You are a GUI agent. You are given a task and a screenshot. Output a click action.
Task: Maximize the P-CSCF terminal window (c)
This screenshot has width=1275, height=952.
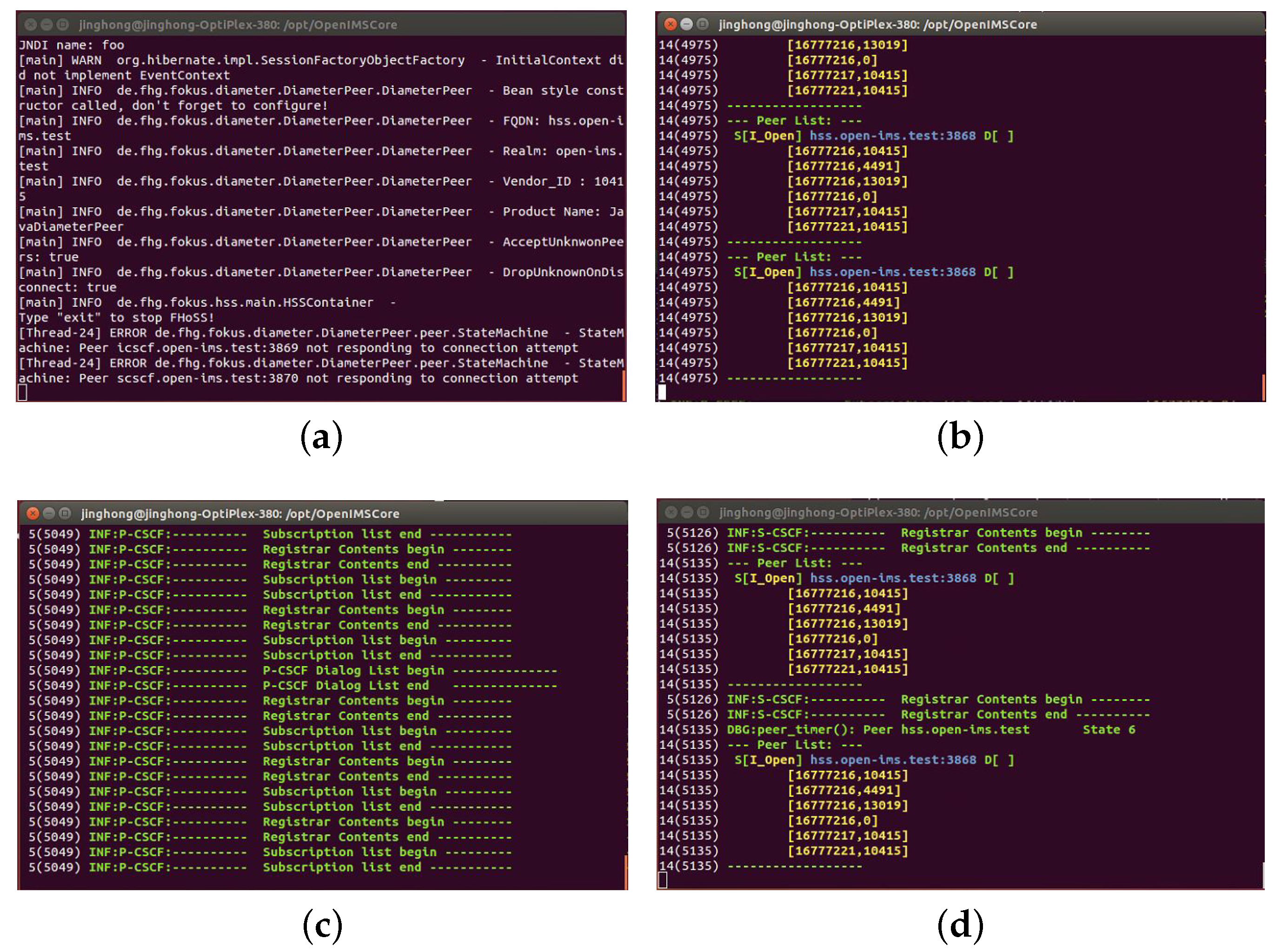(65, 514)
